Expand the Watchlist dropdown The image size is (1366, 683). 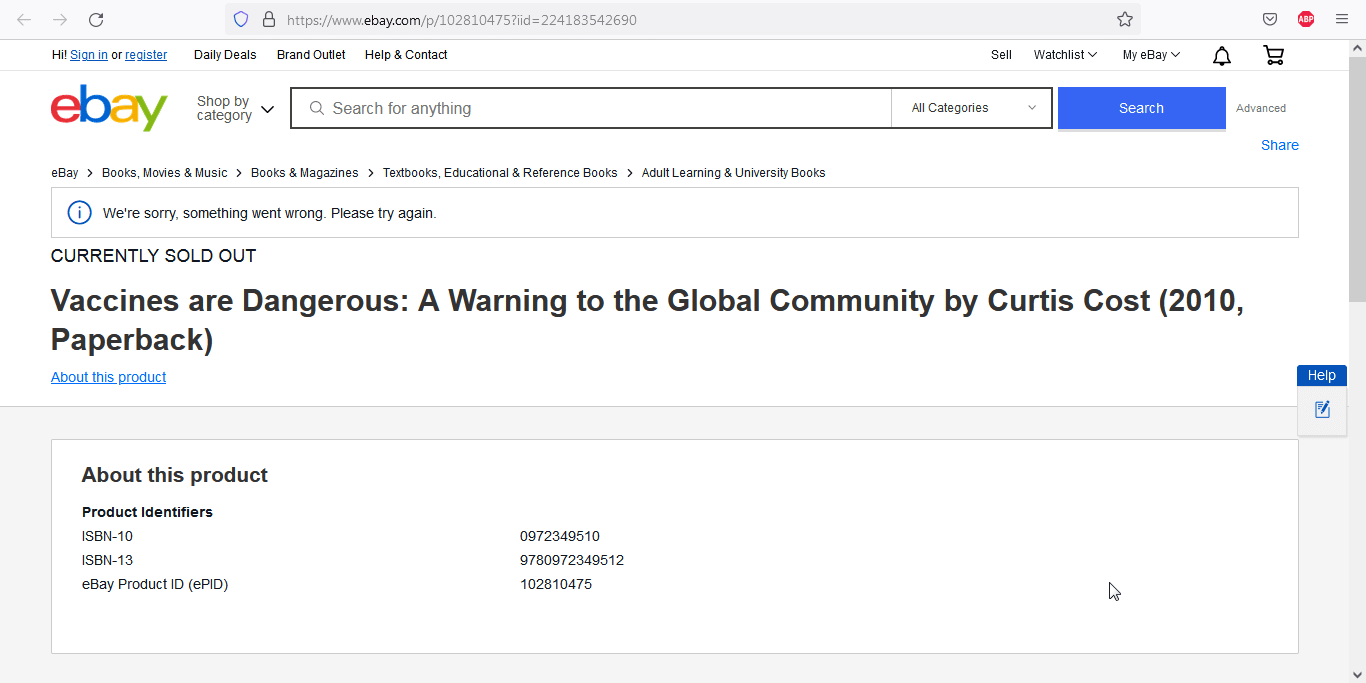[1065, 55]
